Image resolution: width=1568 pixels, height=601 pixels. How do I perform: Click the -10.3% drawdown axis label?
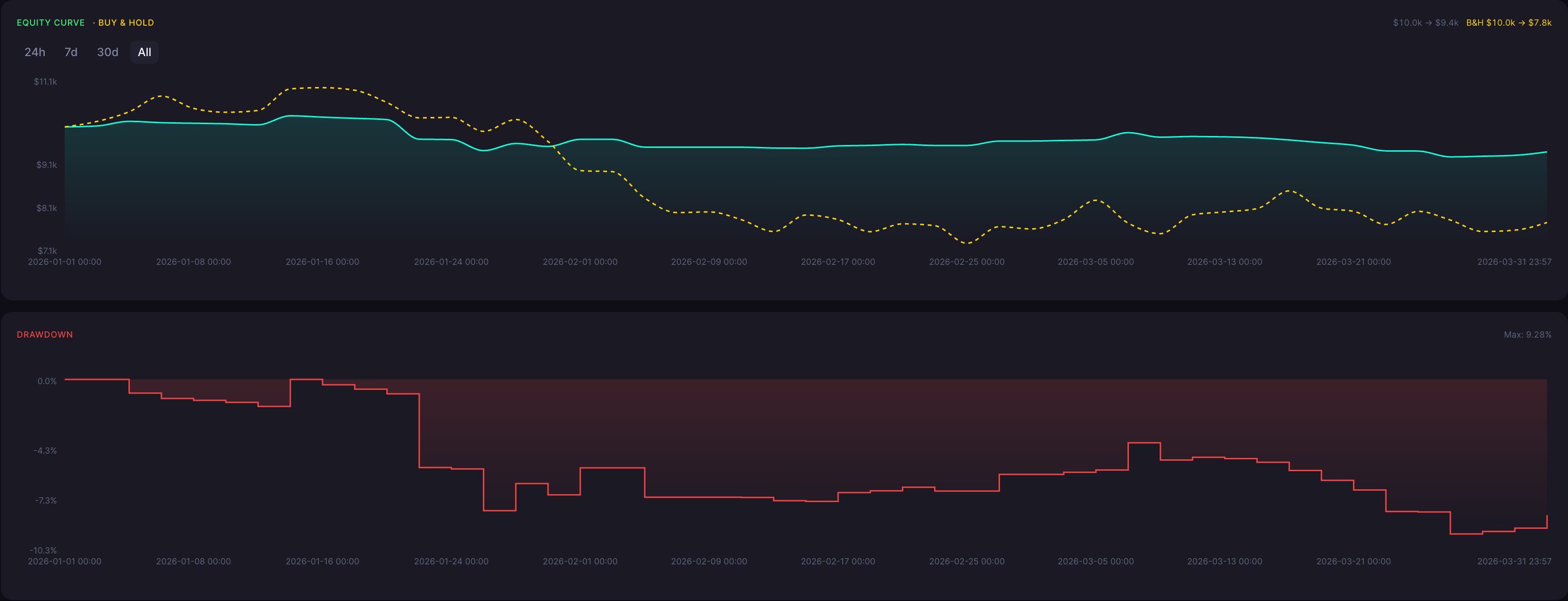tap(43, 551)
